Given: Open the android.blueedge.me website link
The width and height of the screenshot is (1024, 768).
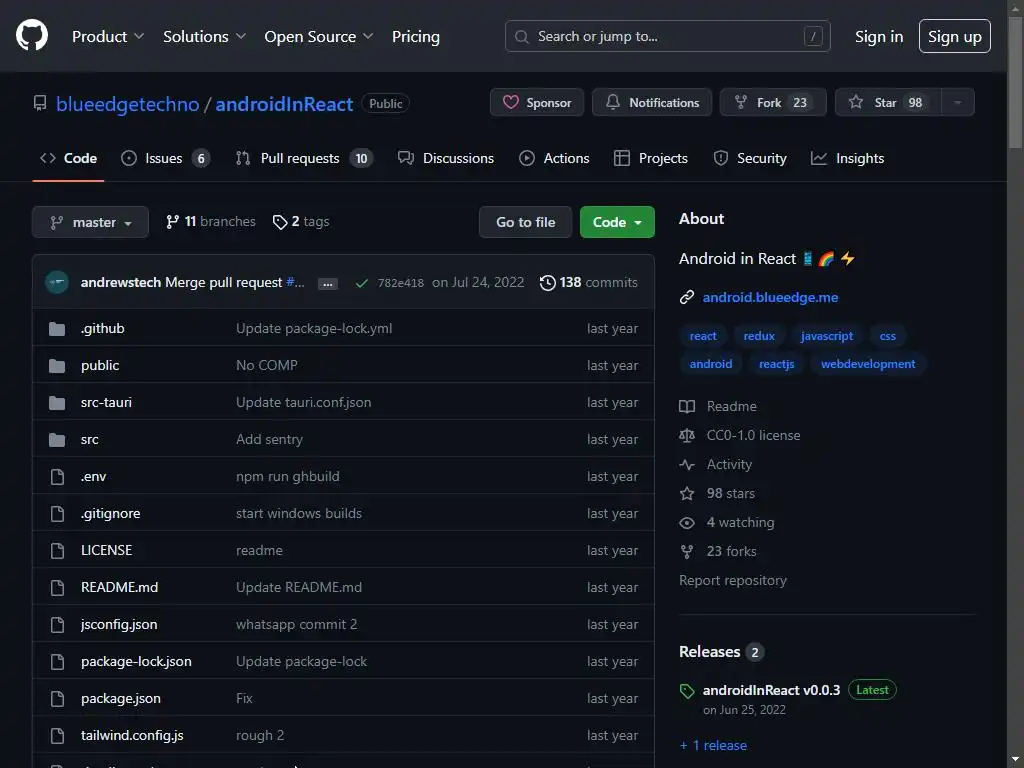Looking at the screenshot, I should pyautogui.click(x=770, y=297).
